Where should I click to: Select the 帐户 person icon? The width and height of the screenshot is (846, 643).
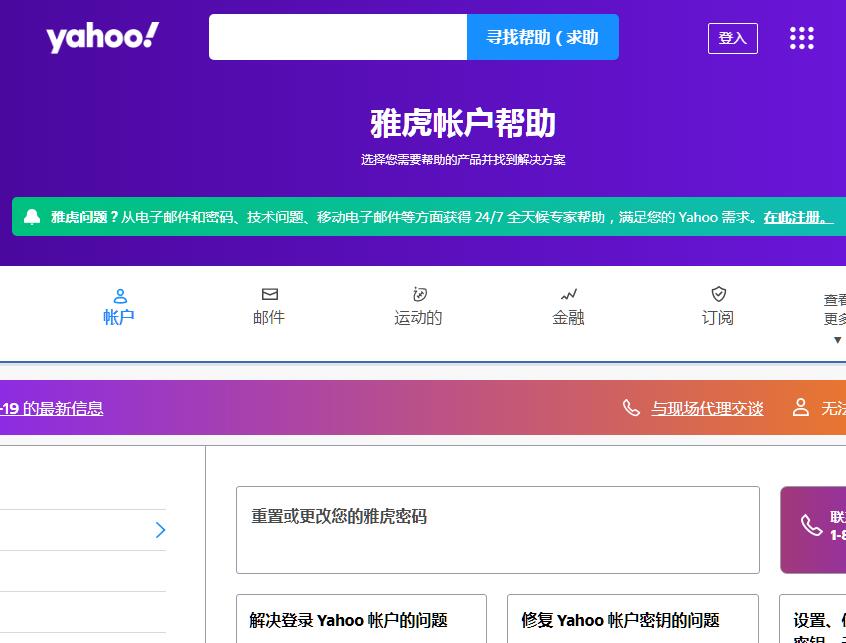[119, 294]
